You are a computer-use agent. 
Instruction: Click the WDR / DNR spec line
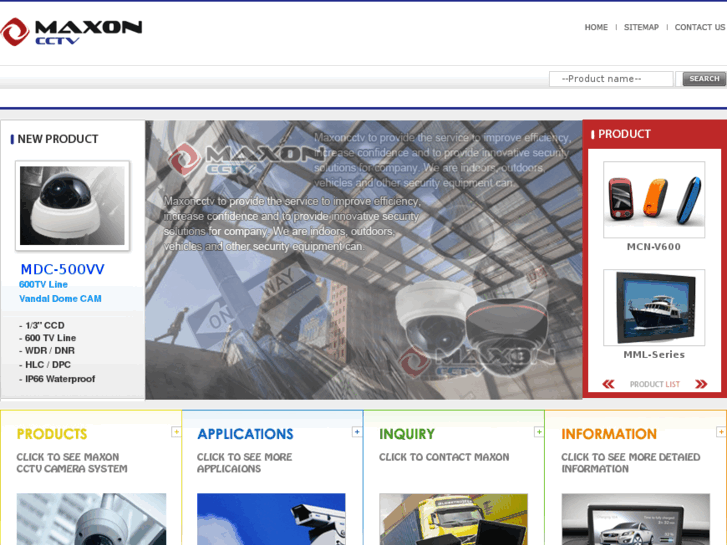point(47,351)
